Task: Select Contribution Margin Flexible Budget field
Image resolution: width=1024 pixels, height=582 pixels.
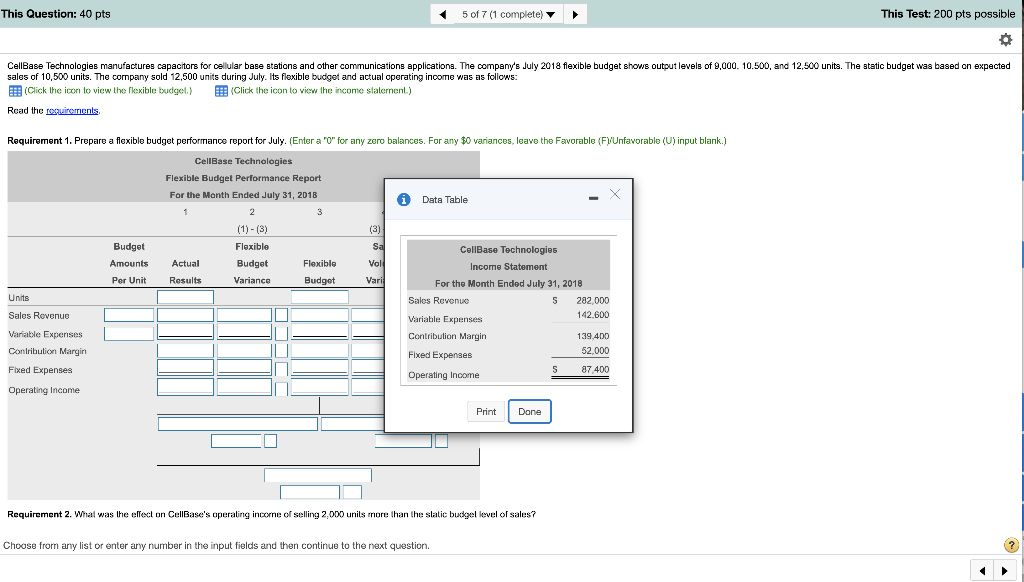Action: coord(320,351)
